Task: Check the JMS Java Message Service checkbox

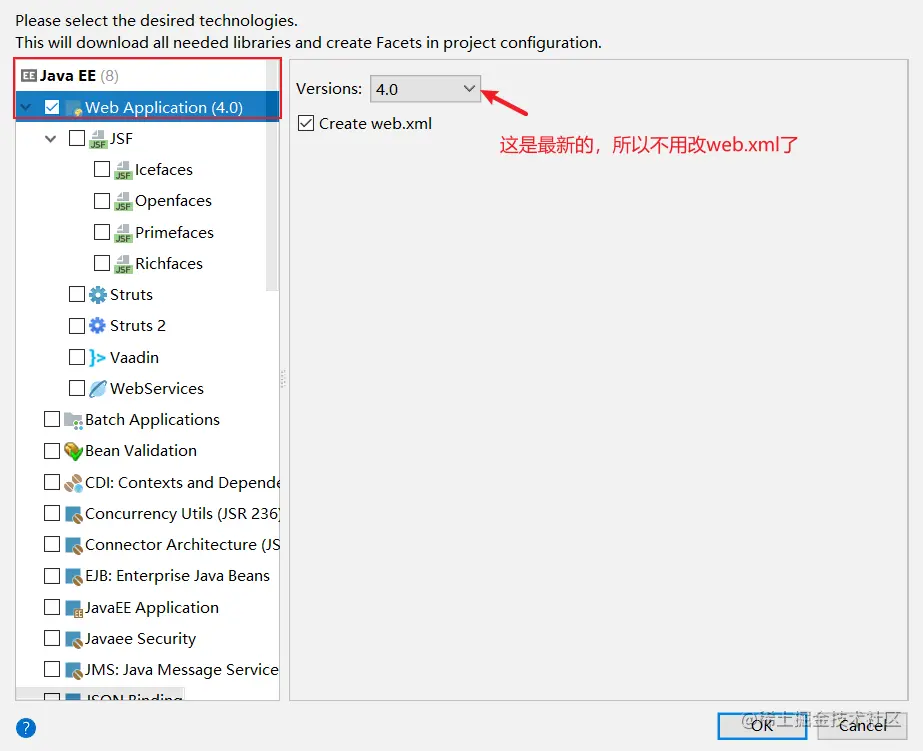Action: 52,669
